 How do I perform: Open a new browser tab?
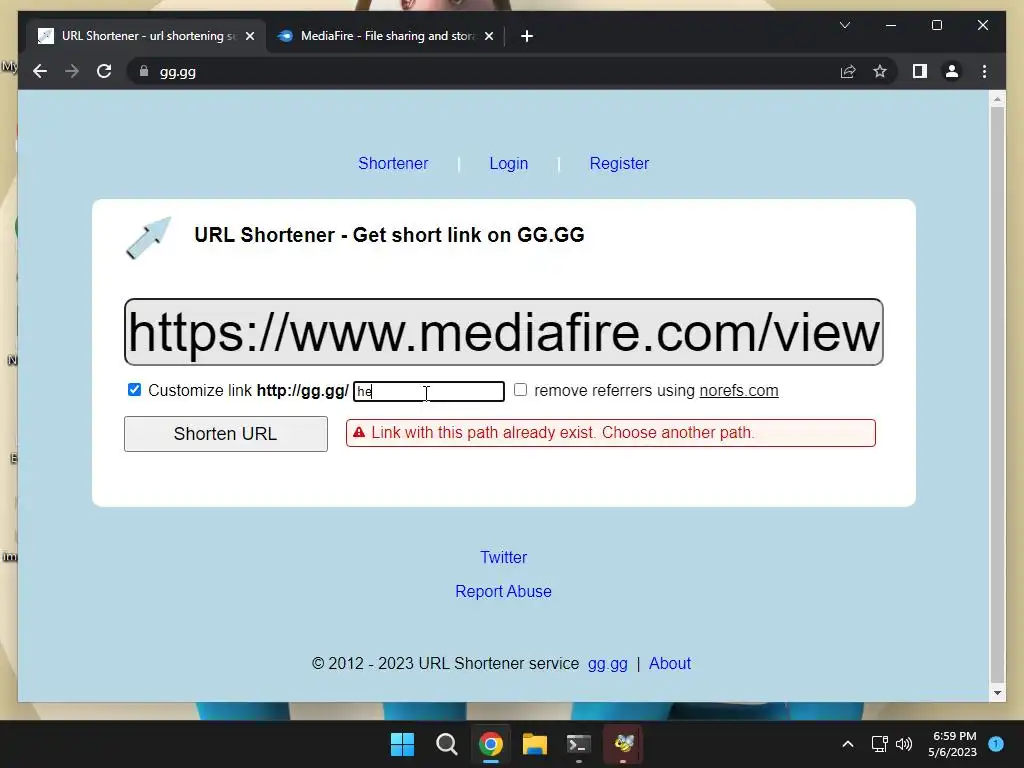pyautogui.click(x=527, y=36)
